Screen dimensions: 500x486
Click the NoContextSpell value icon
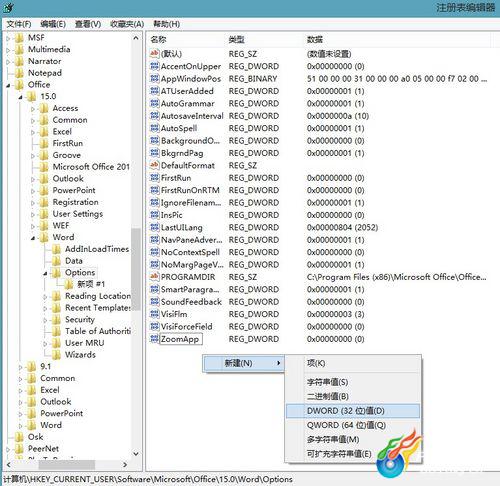coord(154,252)
